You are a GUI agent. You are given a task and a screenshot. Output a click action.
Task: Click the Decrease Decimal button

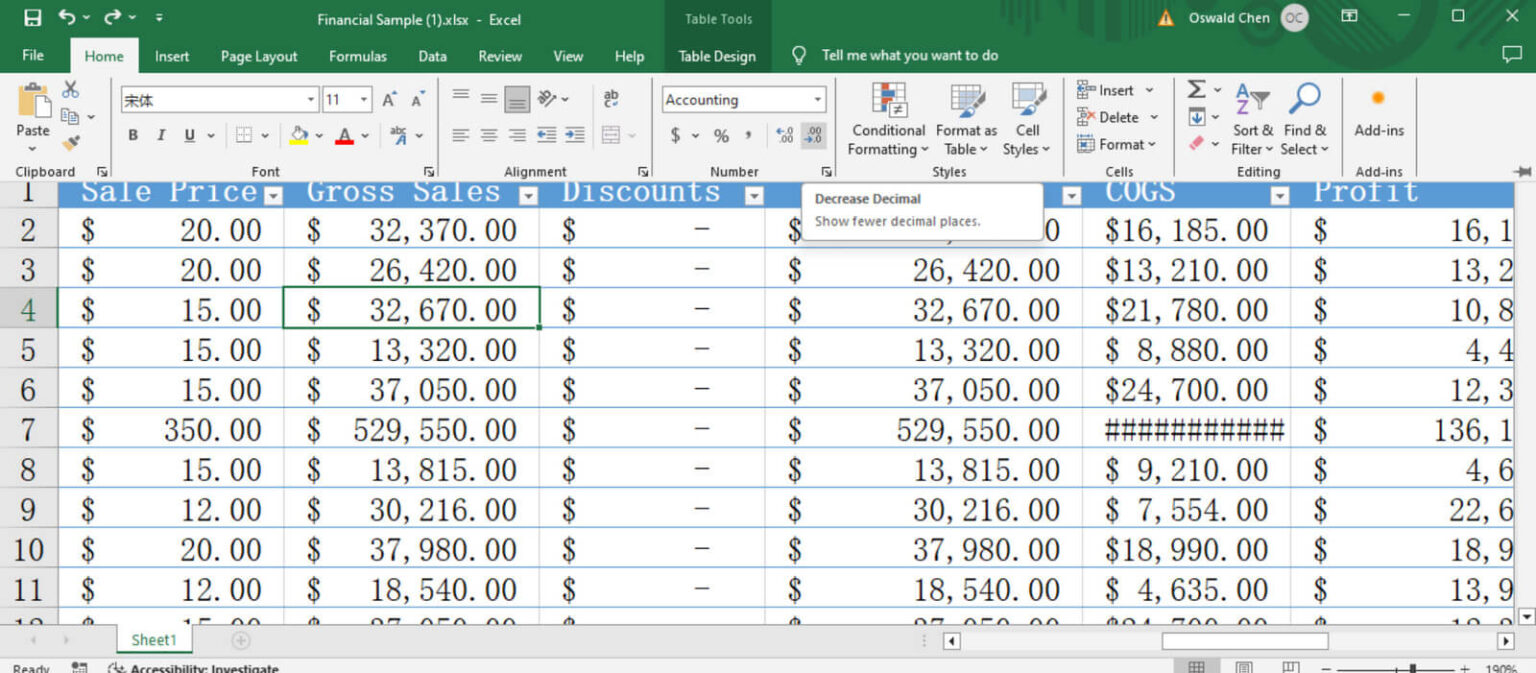coord(811,136)
